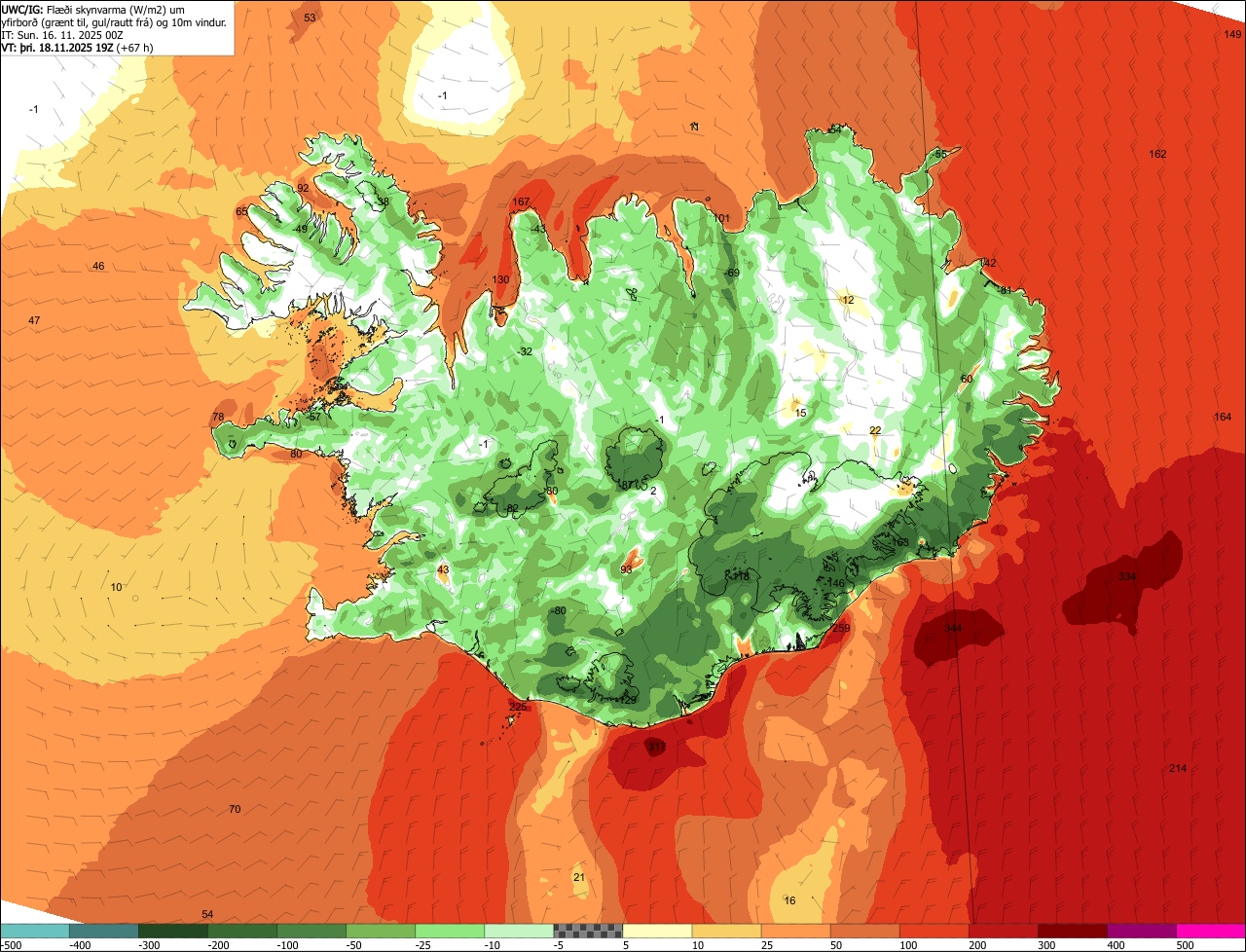Click the 10 to 25 yellow legend swatch
The height and width of the screenshot is (952, 1246).
click(726, 931)
